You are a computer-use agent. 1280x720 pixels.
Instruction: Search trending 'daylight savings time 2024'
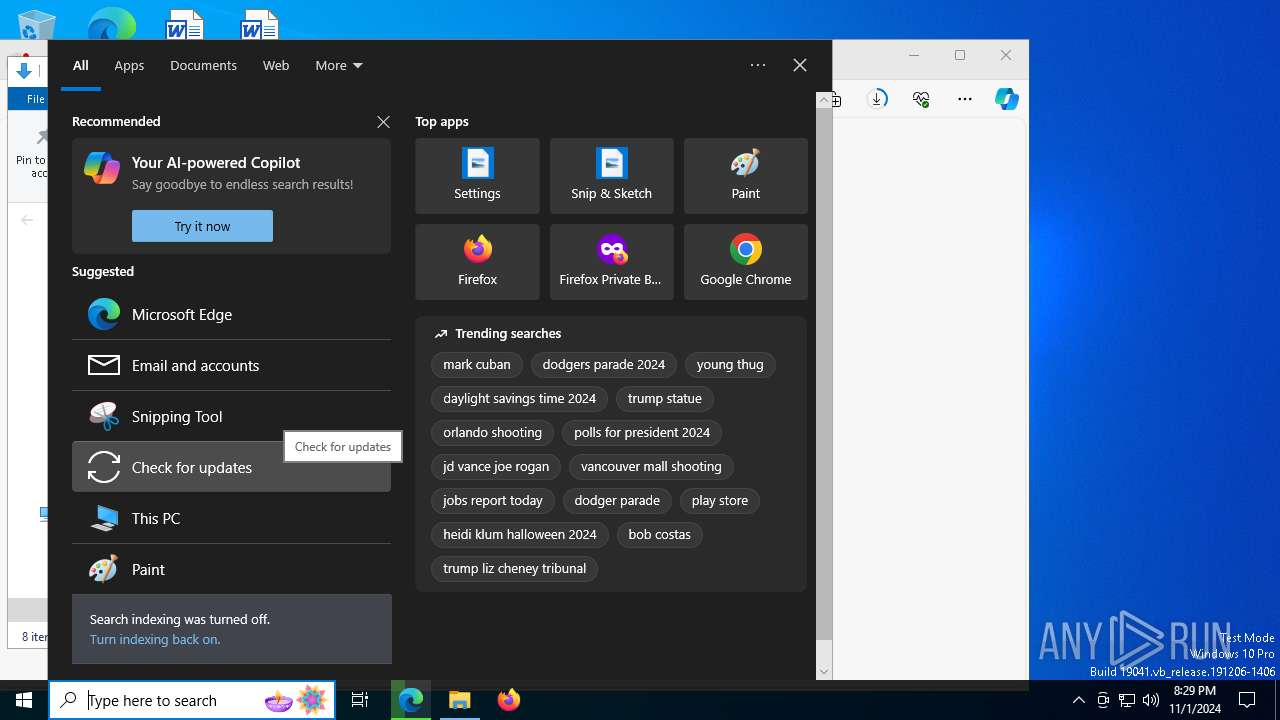pyautogui.click(x=520, y=399)
